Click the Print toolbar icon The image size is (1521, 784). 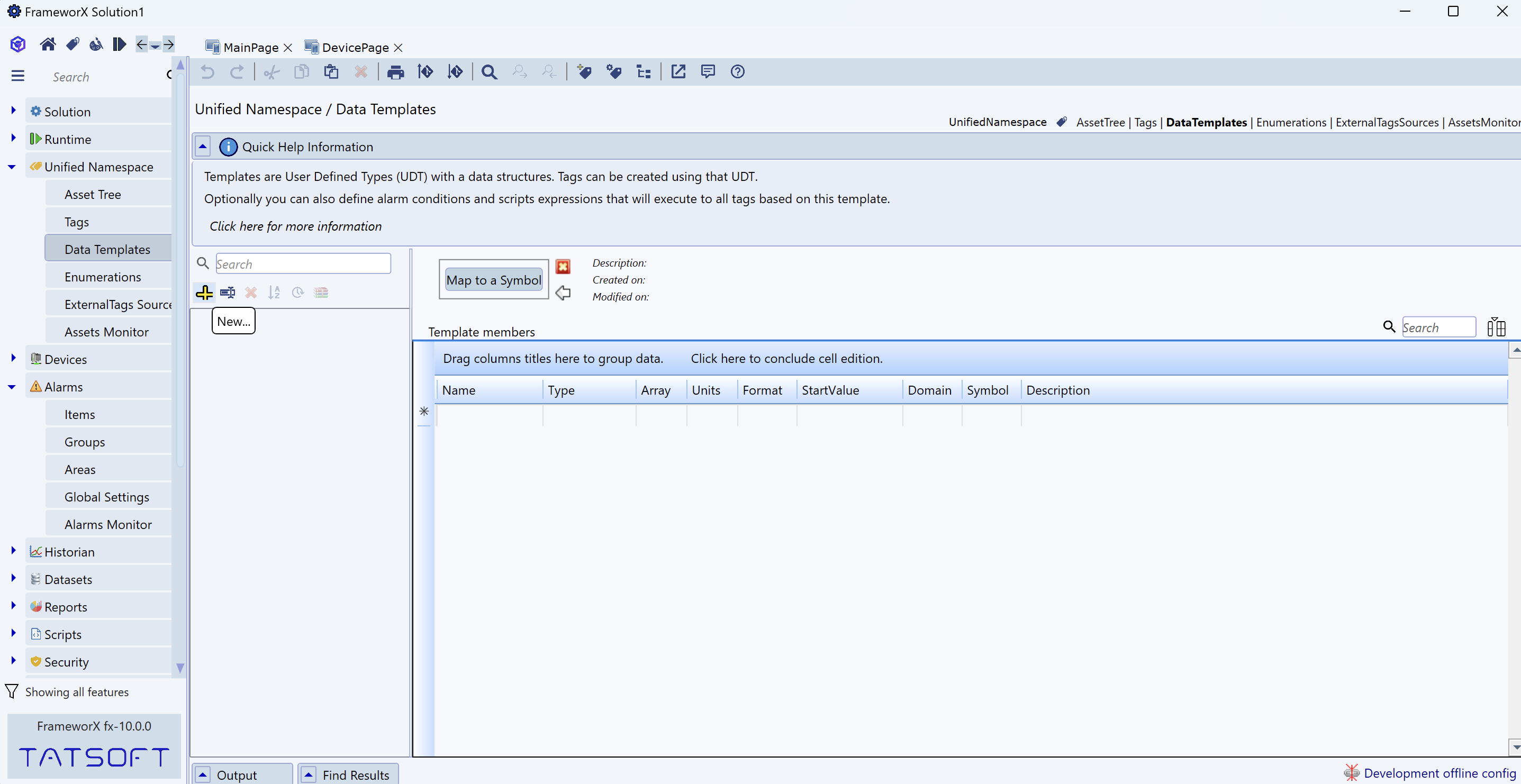(x=396, y=72)
